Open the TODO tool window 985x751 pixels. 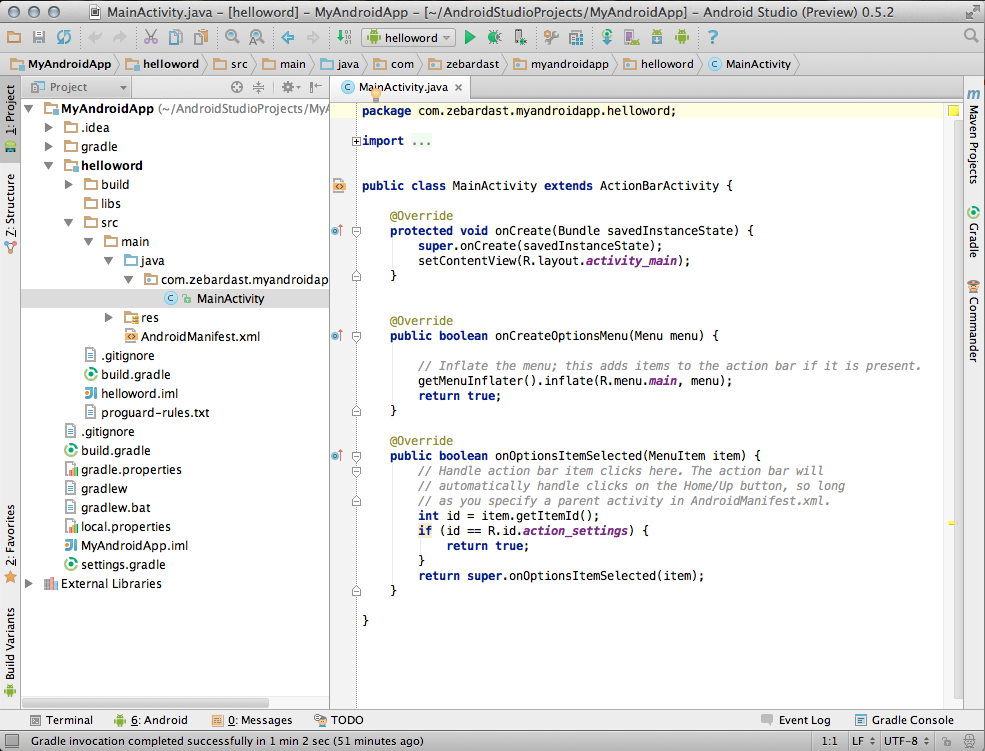click(339, 720)
